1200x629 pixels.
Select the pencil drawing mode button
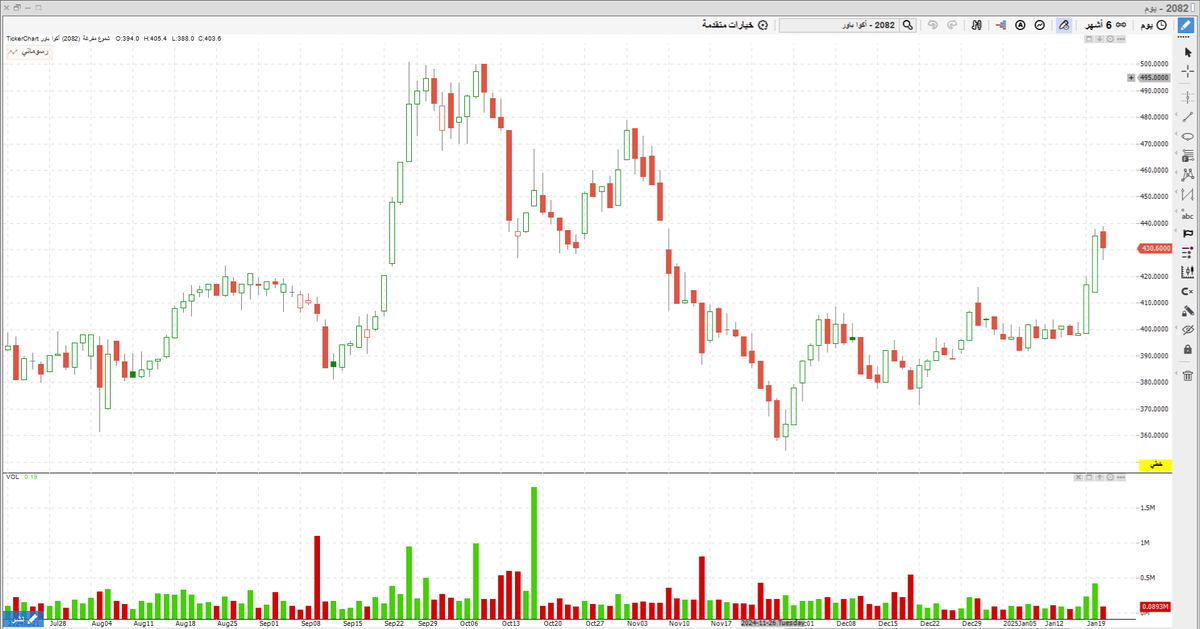point(1187,24)
